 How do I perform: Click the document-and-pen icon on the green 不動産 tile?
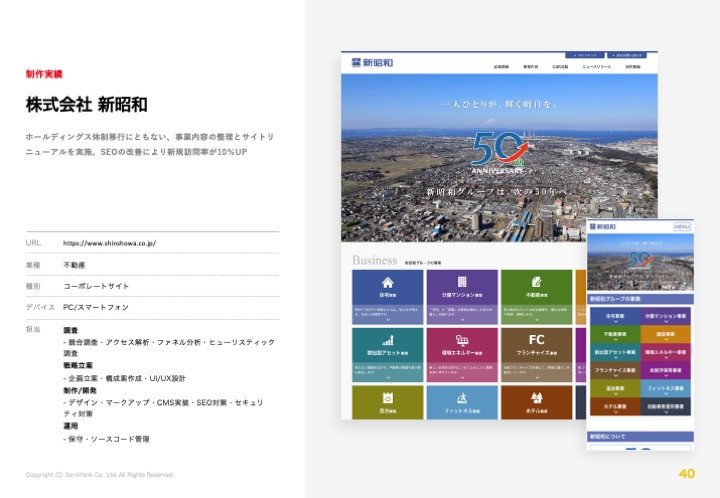click(x=536, y=282)
